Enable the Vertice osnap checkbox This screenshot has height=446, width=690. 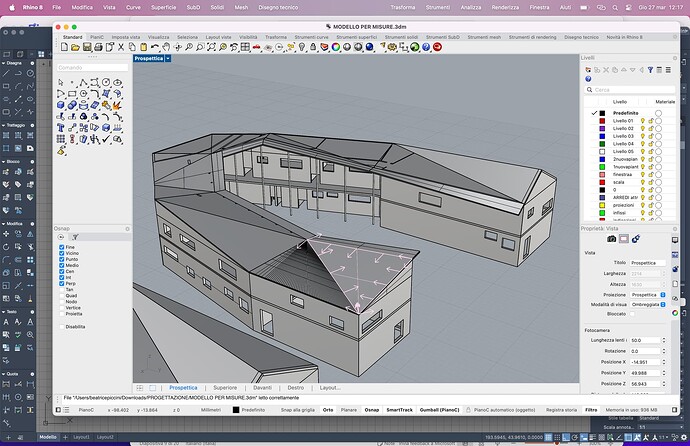(x=62, y=308)
